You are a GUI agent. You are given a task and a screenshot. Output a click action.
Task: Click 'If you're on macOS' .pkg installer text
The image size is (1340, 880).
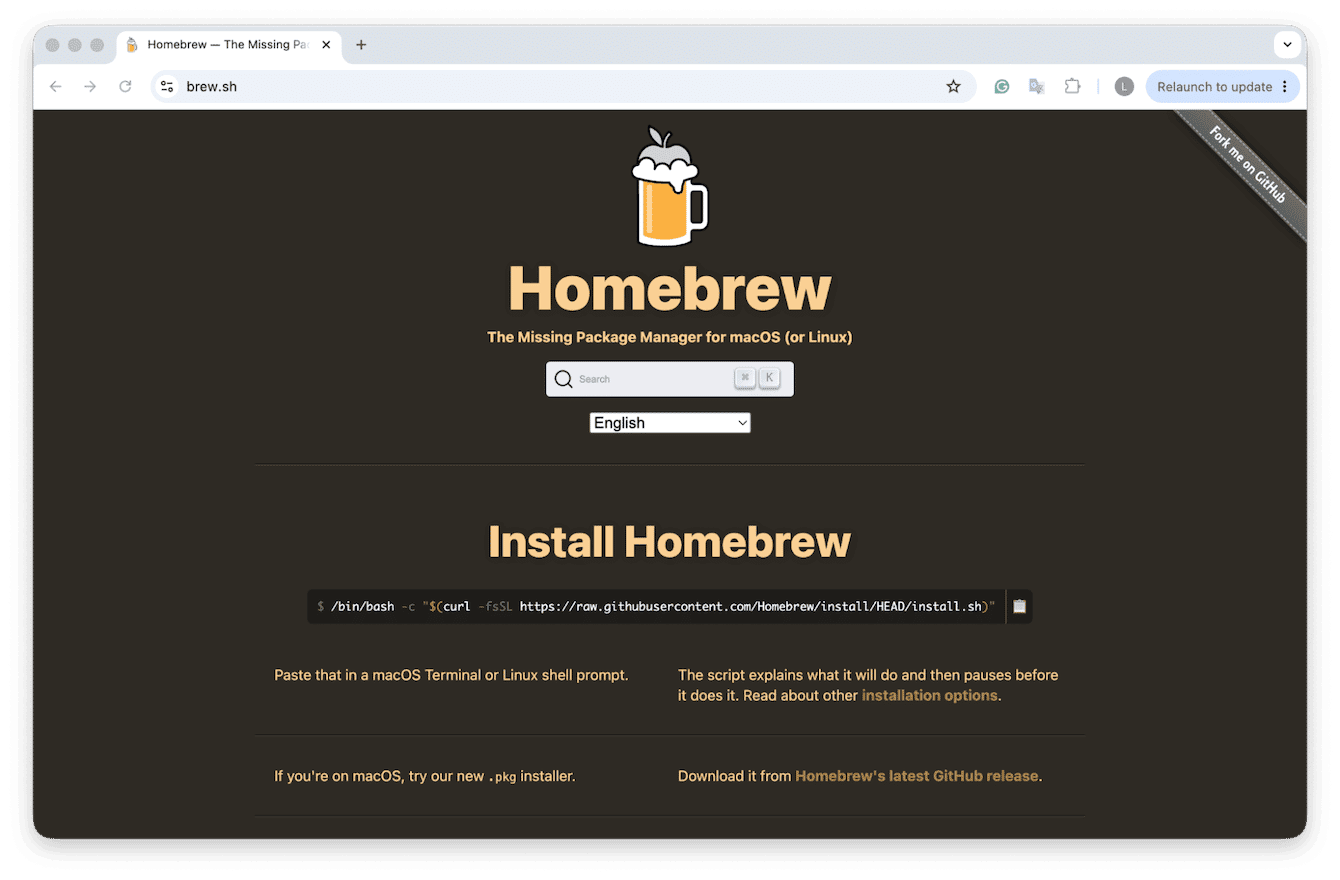coord(425,776)
